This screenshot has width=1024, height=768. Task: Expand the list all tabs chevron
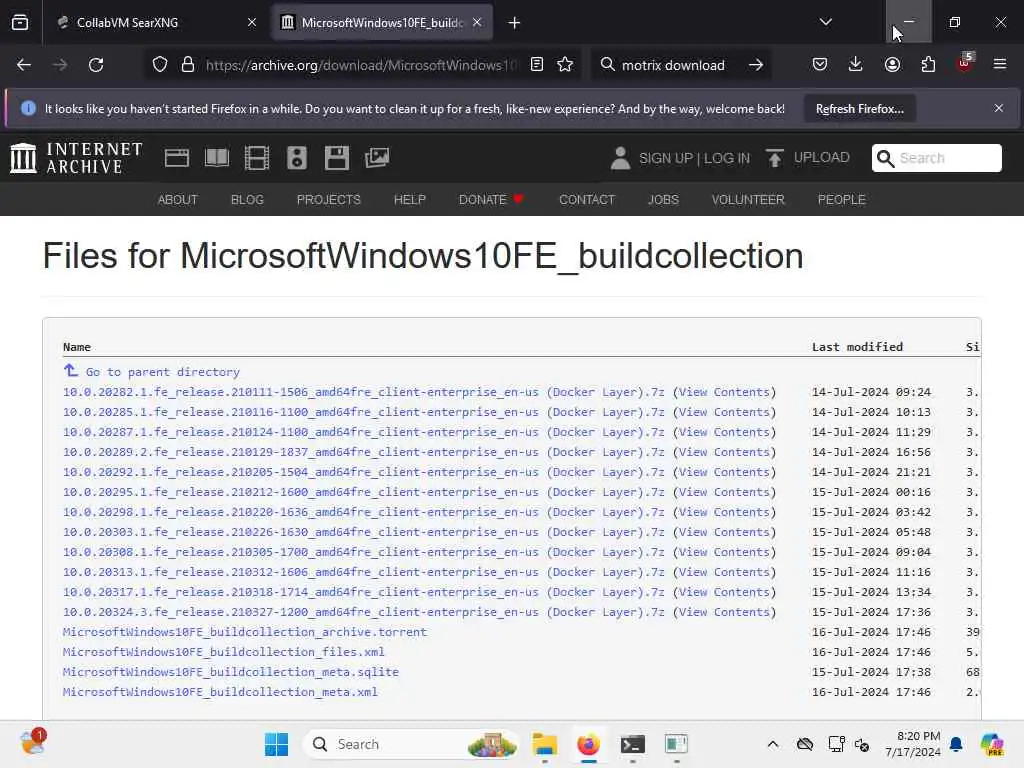(825, 22)
